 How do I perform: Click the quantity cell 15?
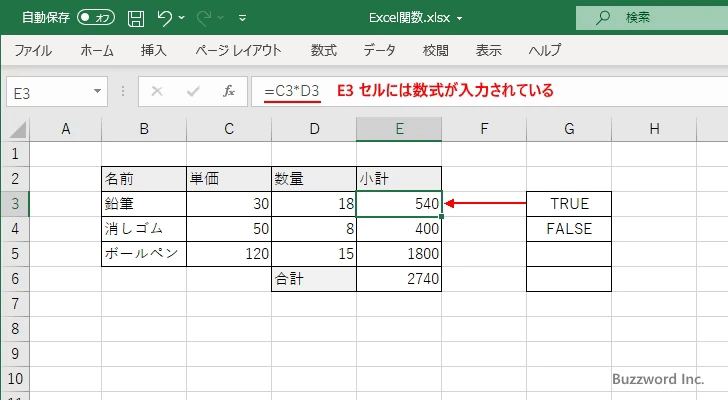pos(314,254)
